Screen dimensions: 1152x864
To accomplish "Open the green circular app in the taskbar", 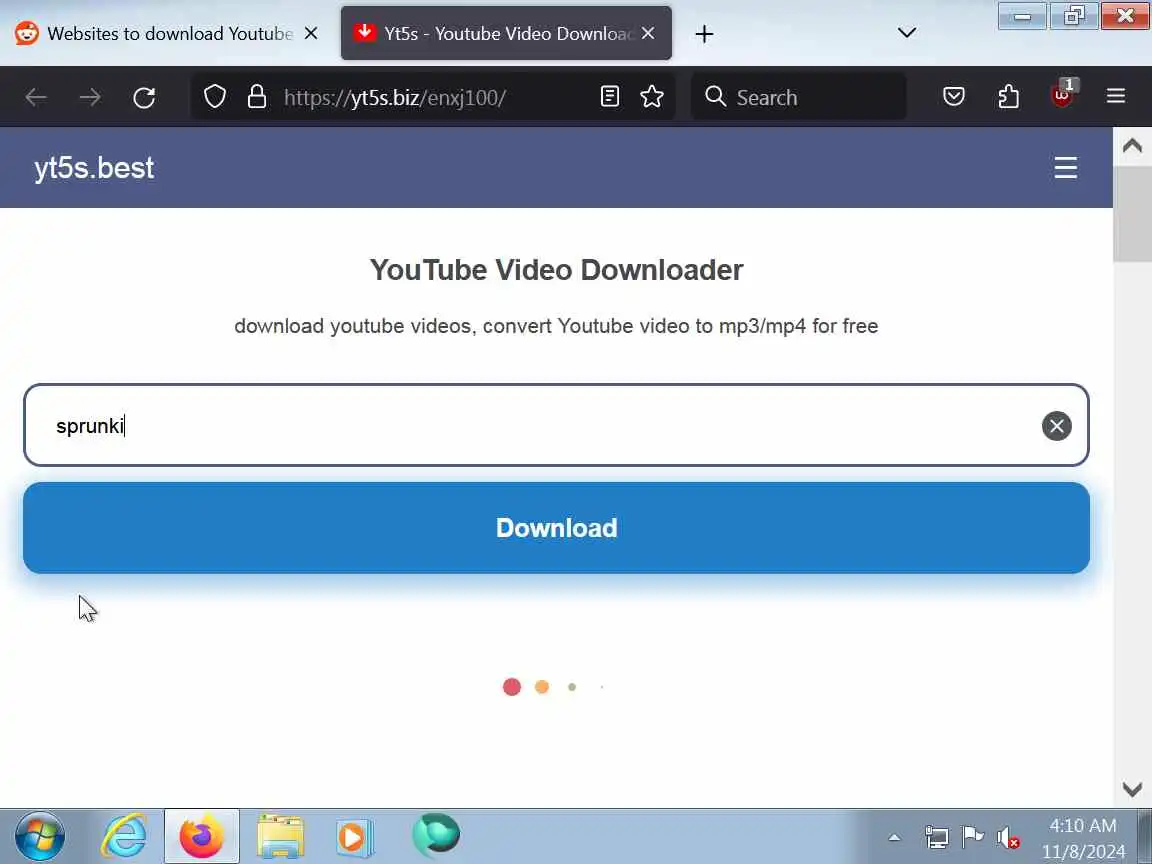I will [436, 836].
